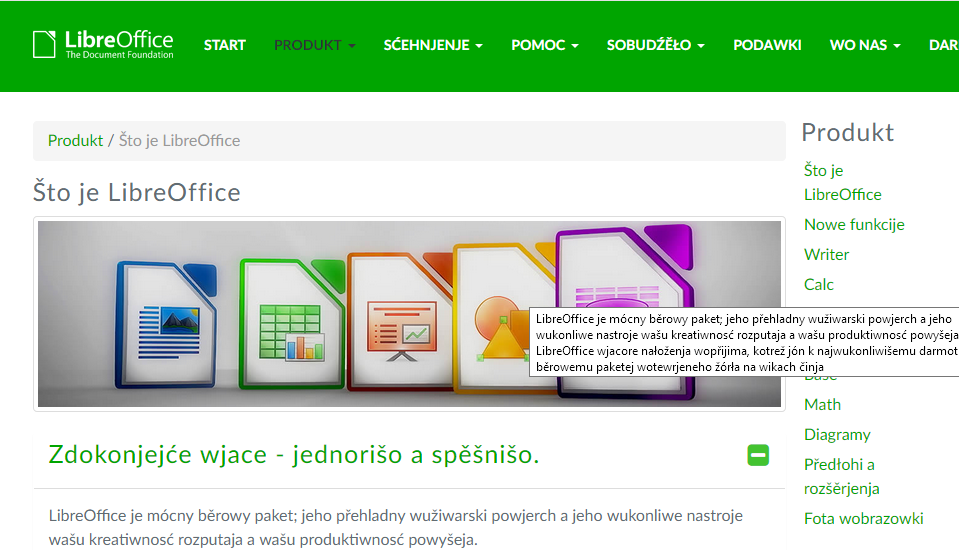Open the START menu item

(224, 45)
